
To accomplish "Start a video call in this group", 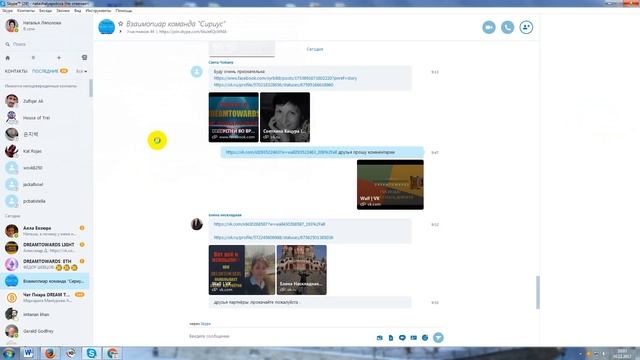I will click(489, 27).
